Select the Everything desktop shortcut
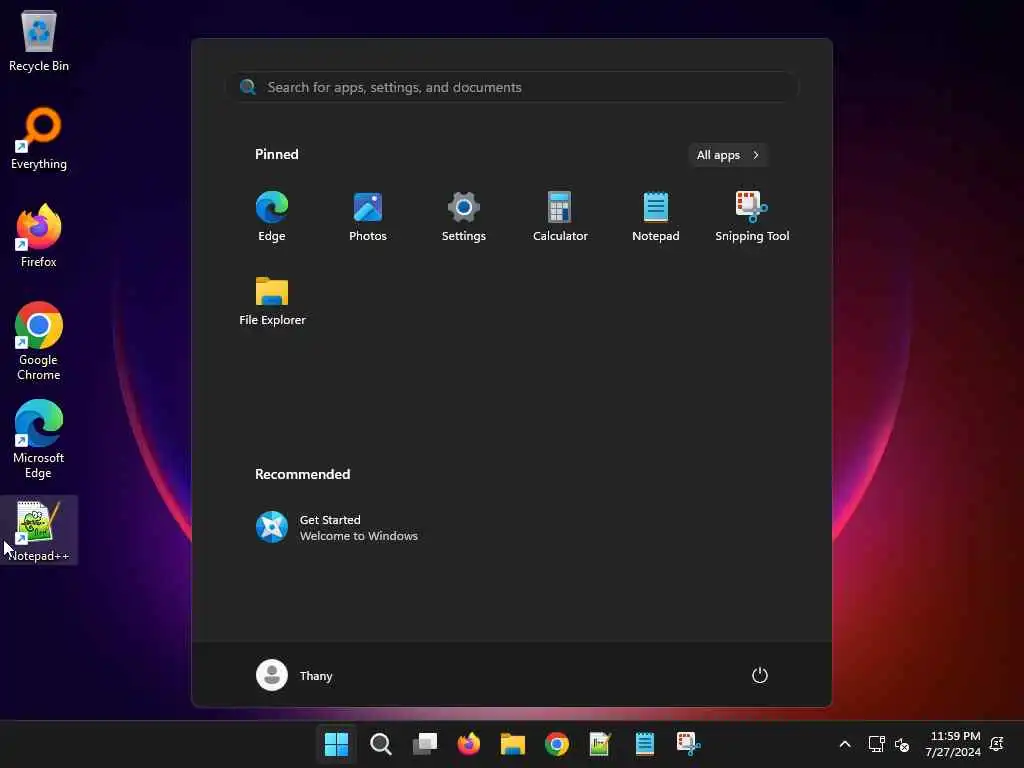 click(x=39, y=138)
